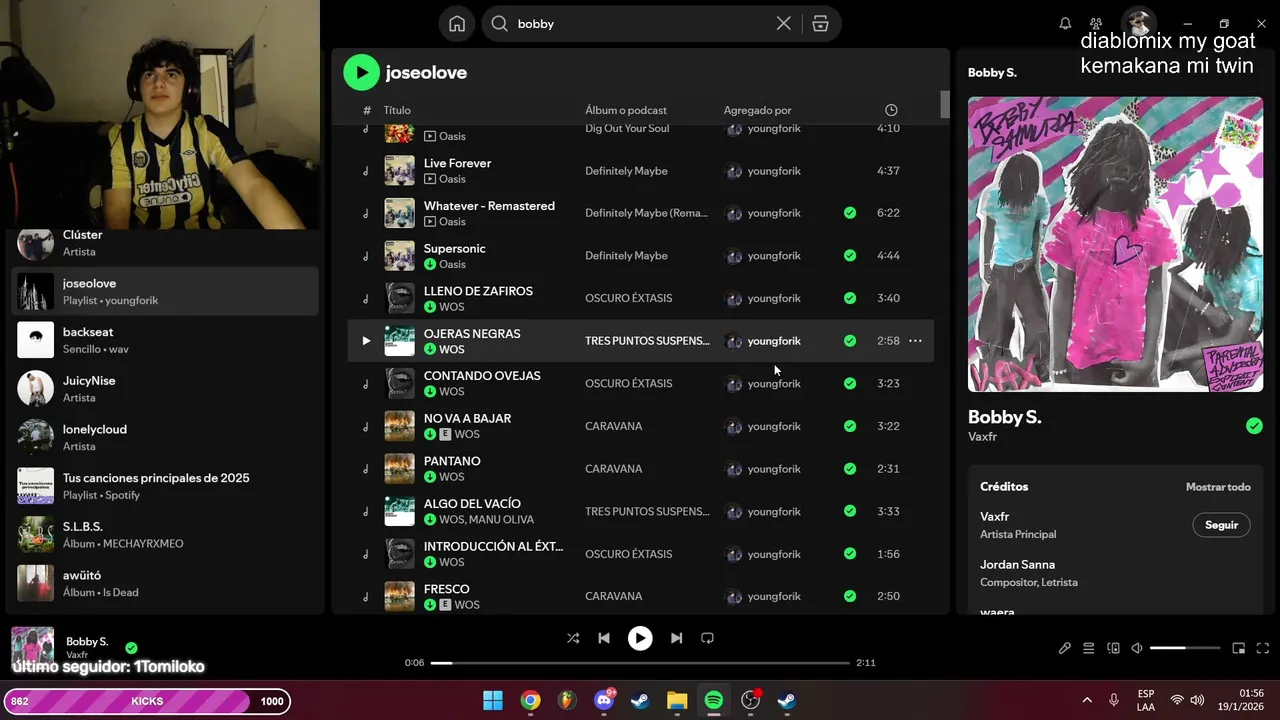Toggle saved check on PANTANO
This screenshot has width=1280, height=720.
click(849, 468)
